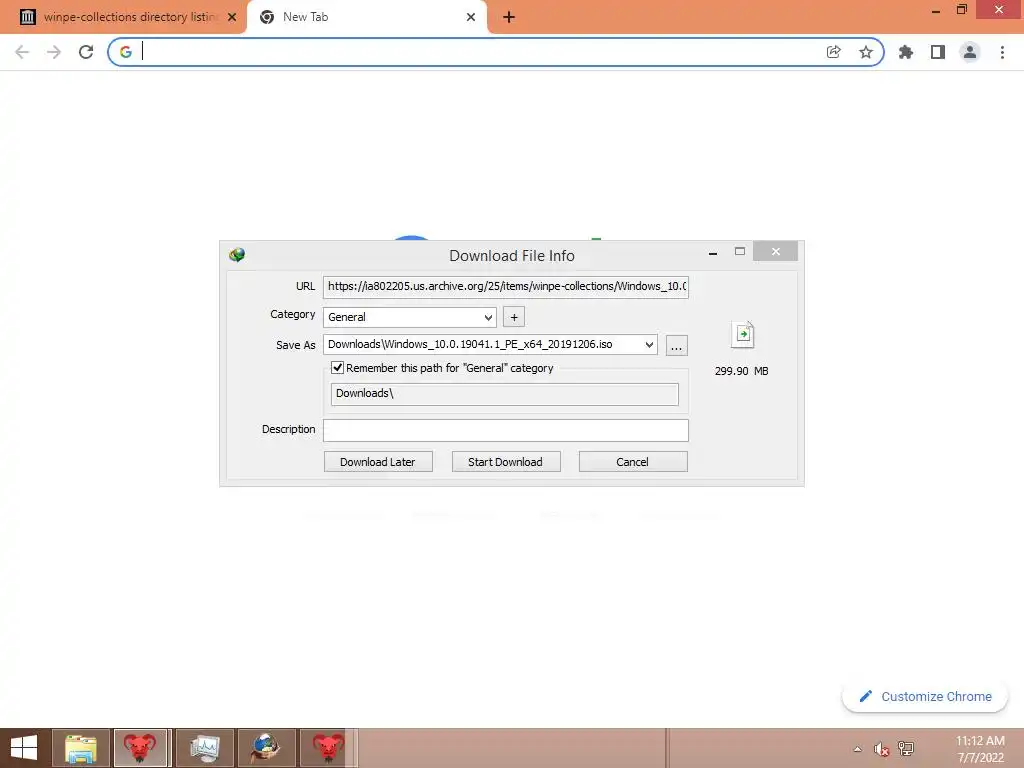Show hidden system tray icons arrow
This screenshot has width=1024, height=768.
(x=857, y=749)
